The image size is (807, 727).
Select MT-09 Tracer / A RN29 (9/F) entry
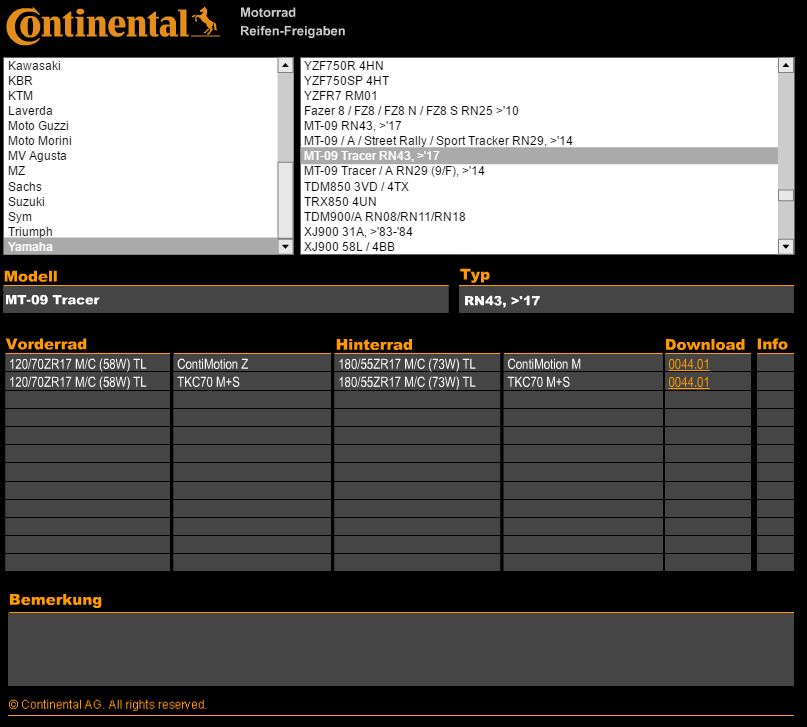pyautogui.click(x=394, y=171)
